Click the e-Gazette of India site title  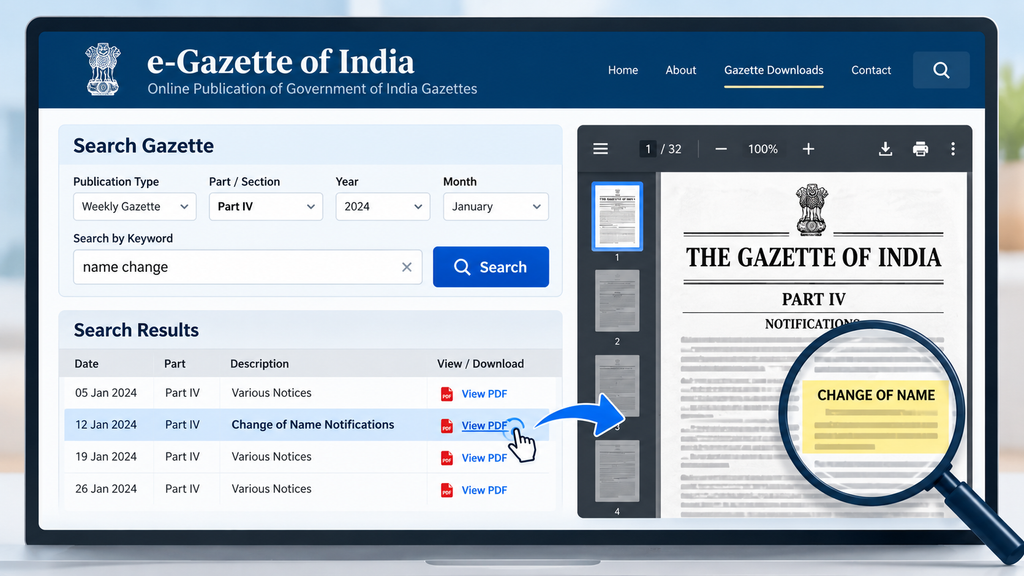pos(281,62)
